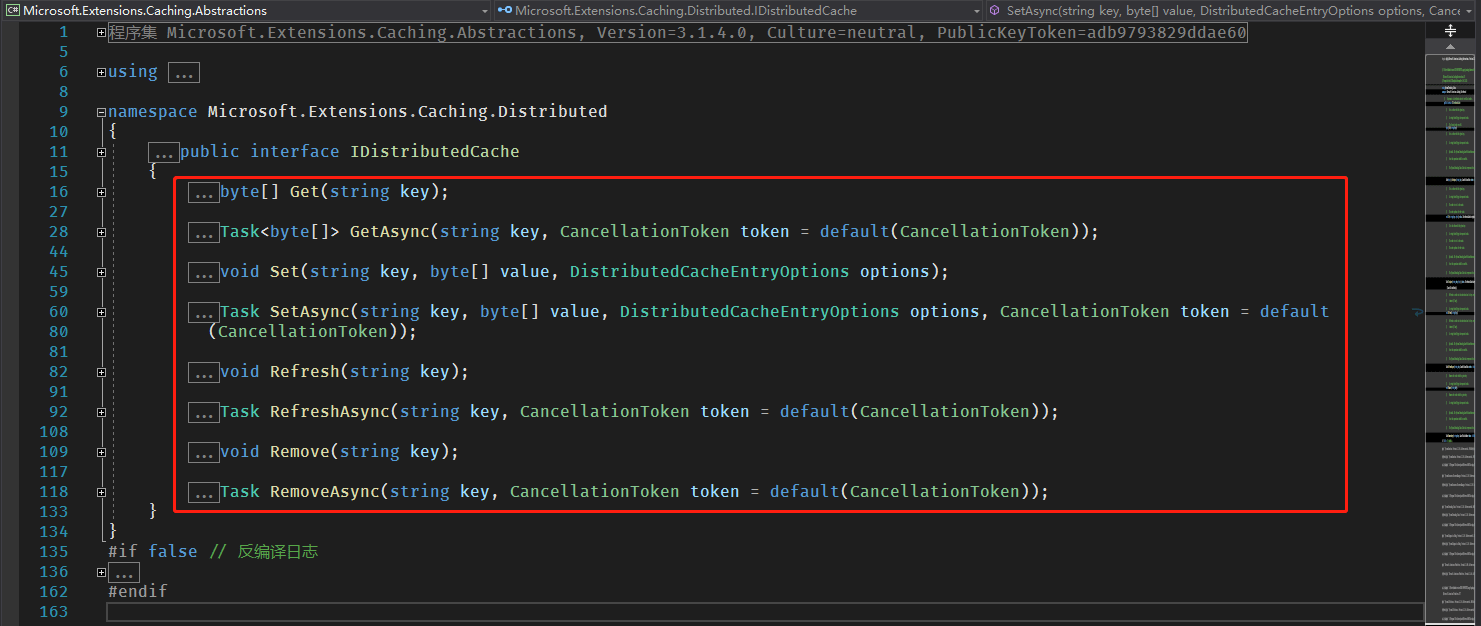Click DistributedCacheEntryOptions type in Set method
1481x626 pixels.
point(709,272)
